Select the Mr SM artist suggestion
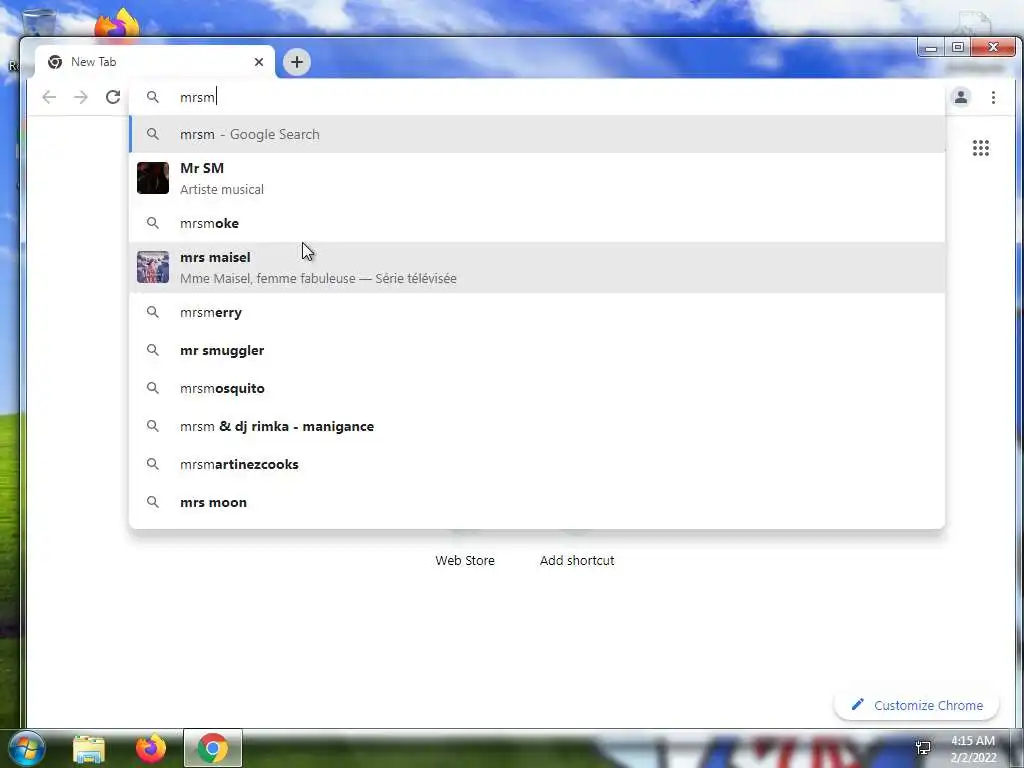This screenshot has width=1024, height=768. (537, 178)
